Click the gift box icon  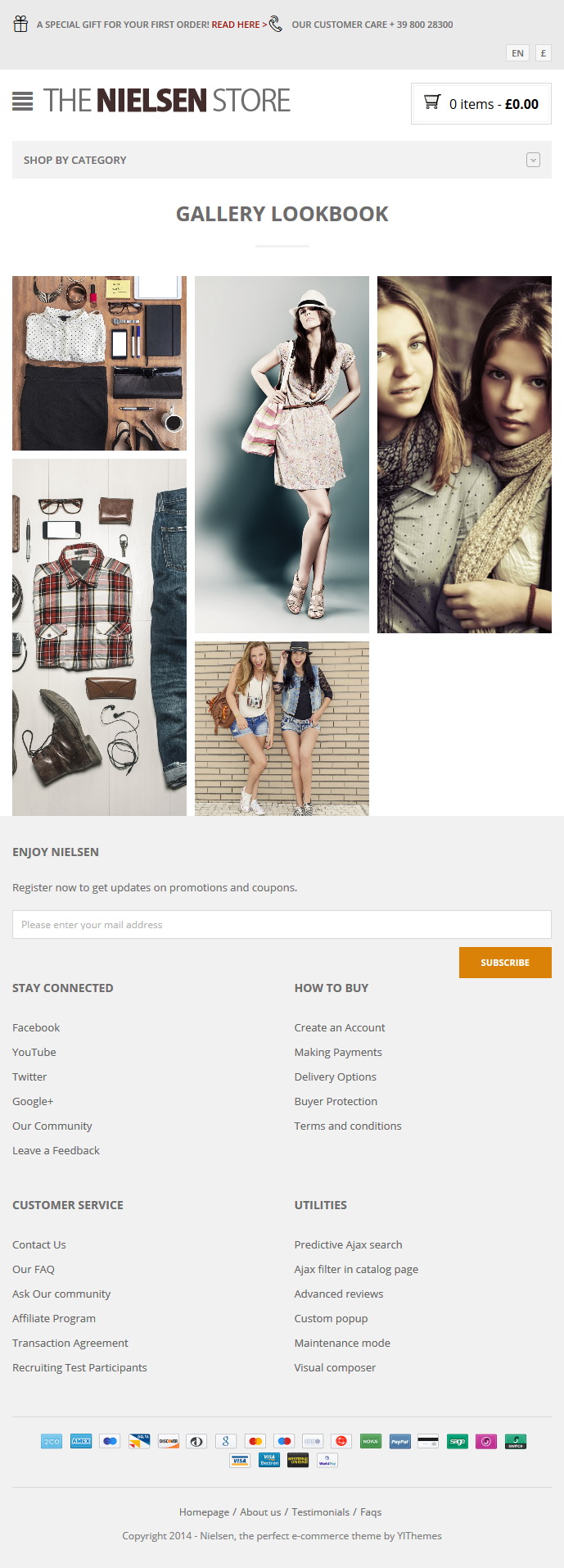point(20,24)
